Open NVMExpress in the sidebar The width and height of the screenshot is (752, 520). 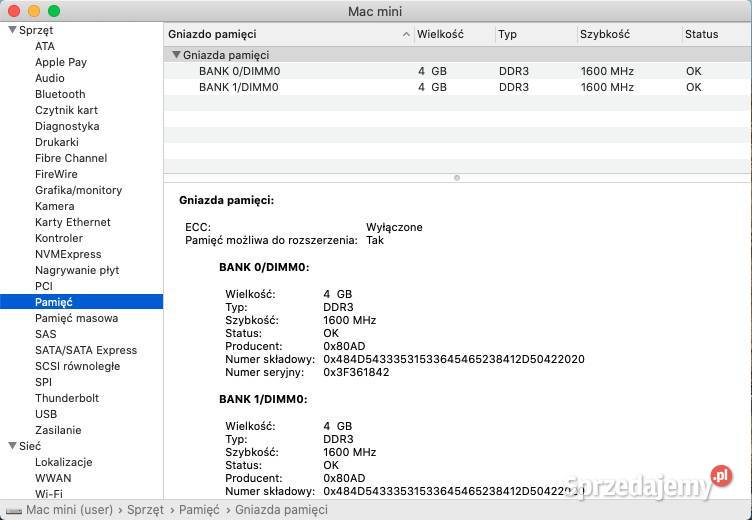(68, 254)
